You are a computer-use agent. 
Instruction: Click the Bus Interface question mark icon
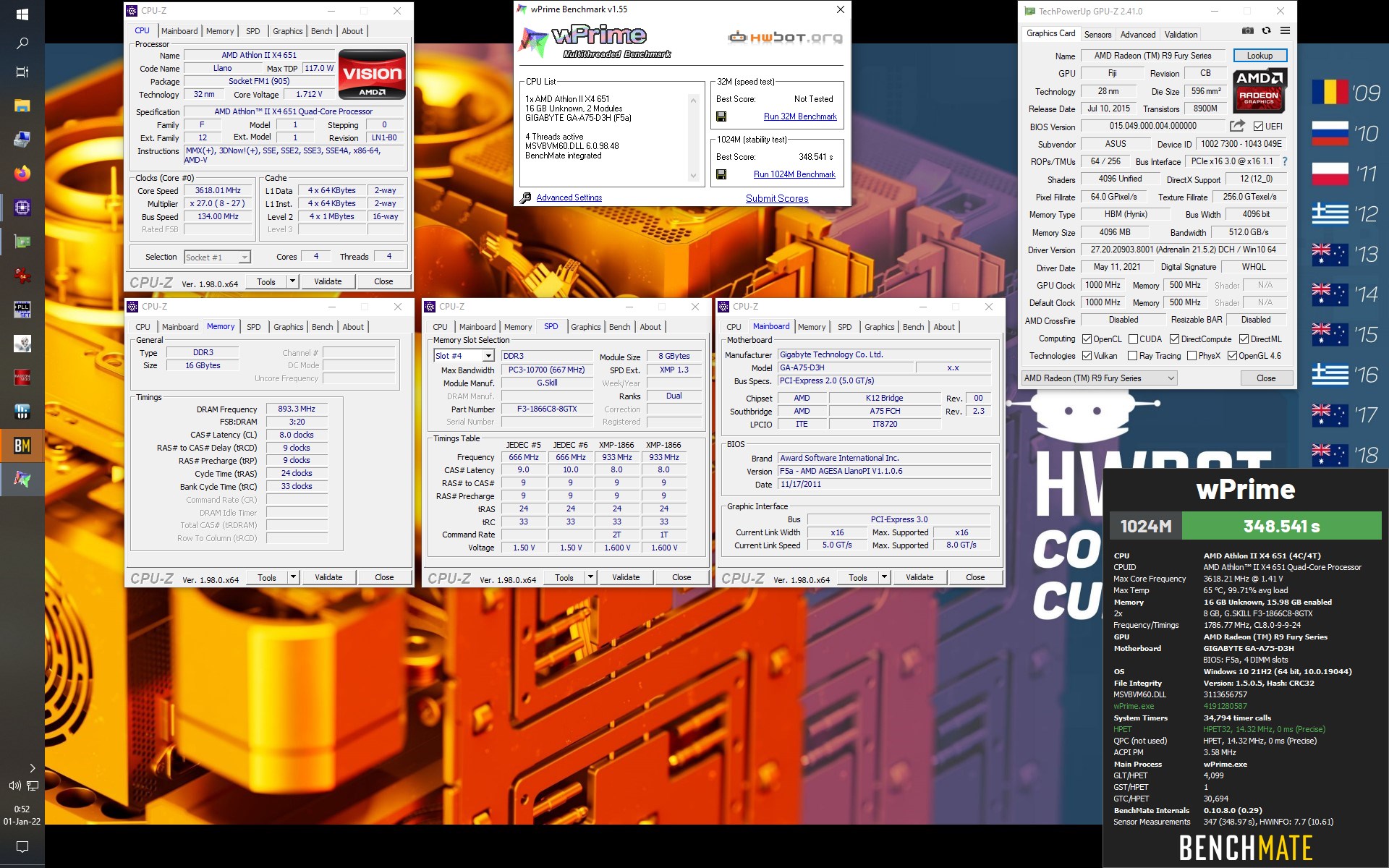click(x=1285, y=161)
